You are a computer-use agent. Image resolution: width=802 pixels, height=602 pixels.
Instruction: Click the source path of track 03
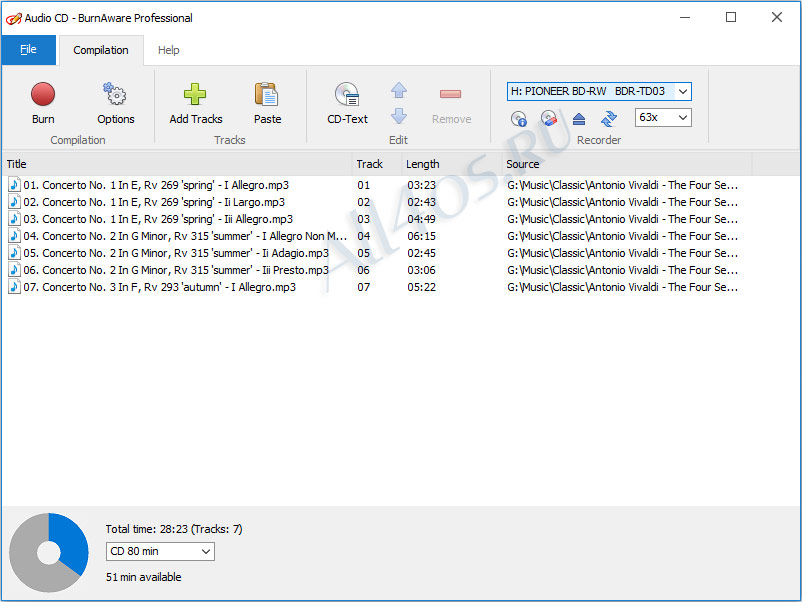[622, 219]
